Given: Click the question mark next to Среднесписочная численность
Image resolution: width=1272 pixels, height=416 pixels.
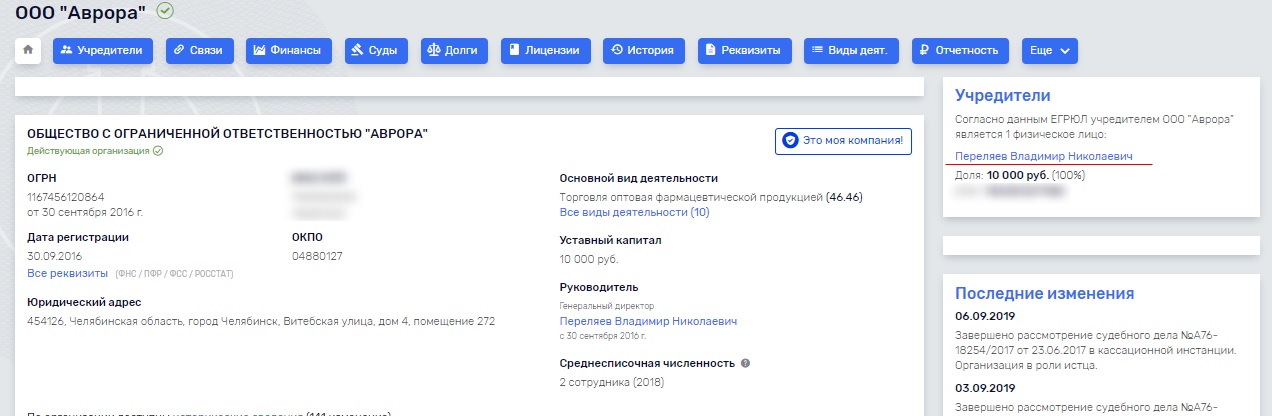Looking at the screenshot, I should (x=746, y=364).
